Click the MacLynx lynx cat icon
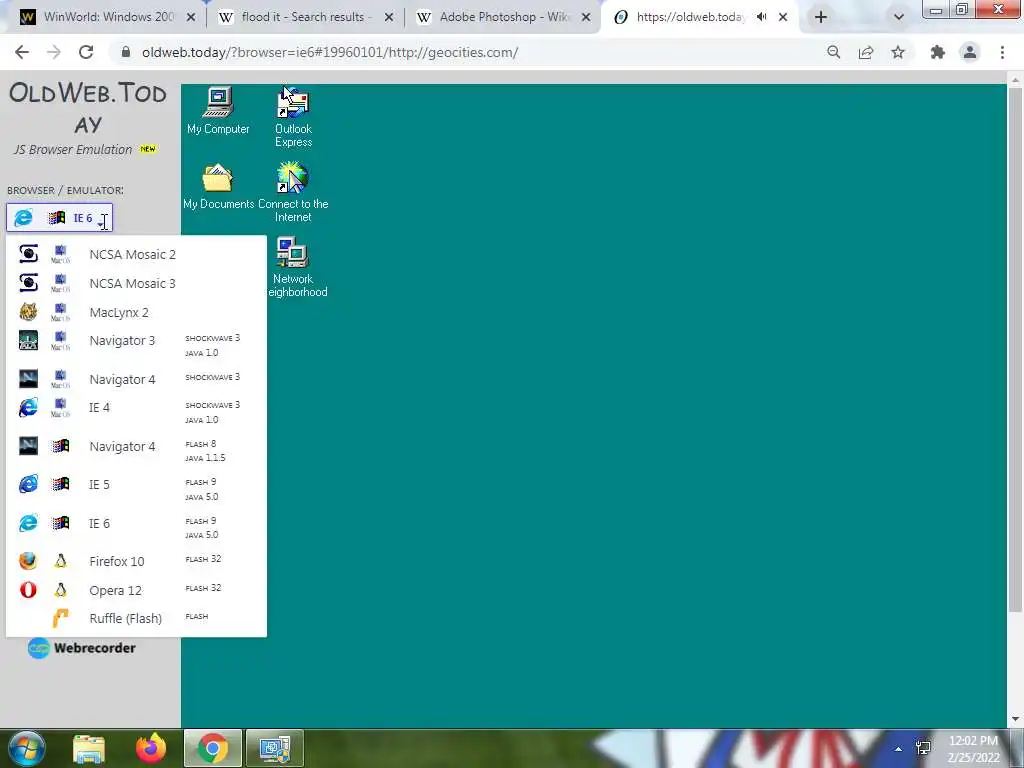Viewport: 1024px width, 768px height. [x=28, y=312]
